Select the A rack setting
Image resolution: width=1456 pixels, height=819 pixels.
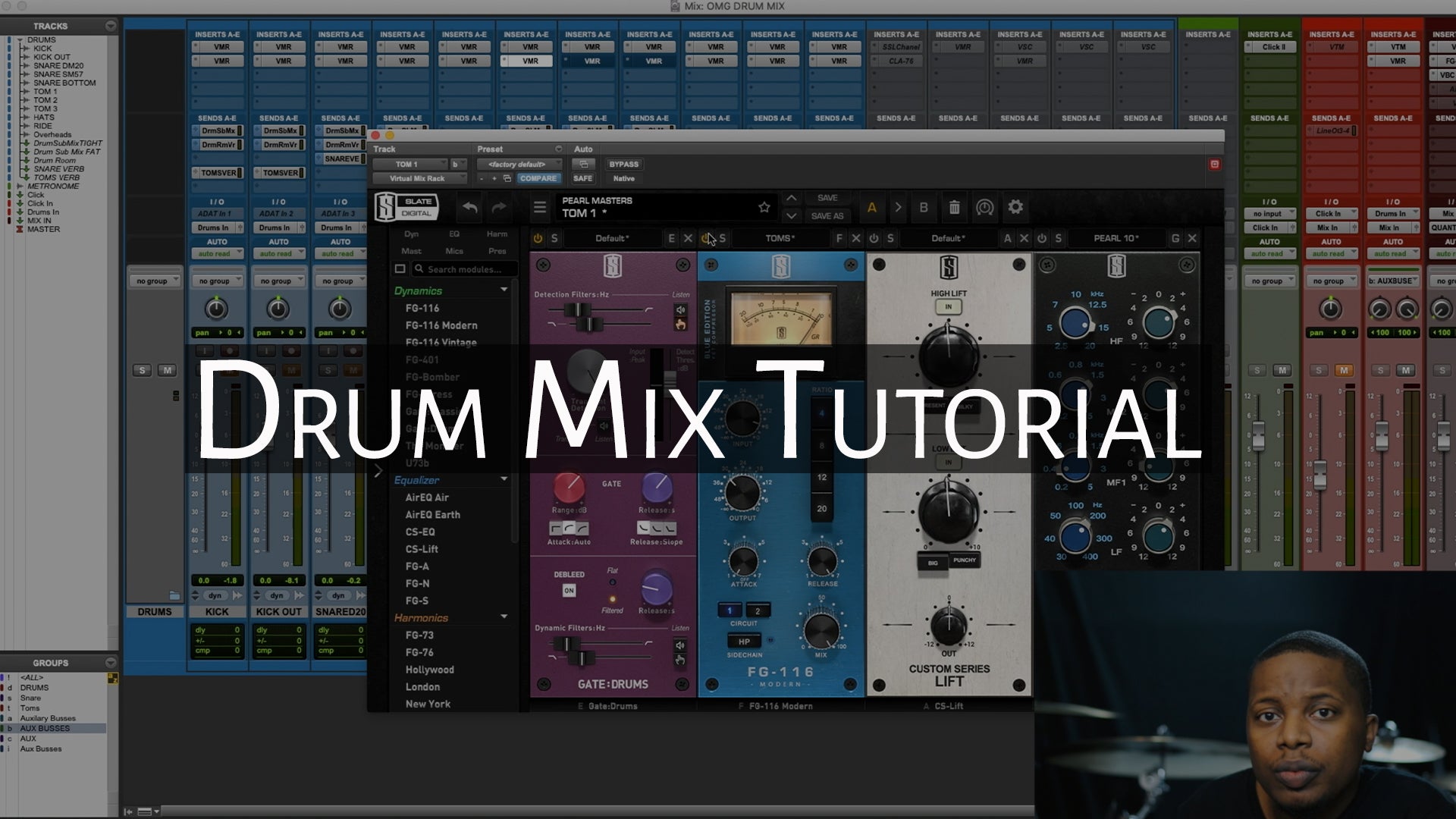[x=872, y=207]
